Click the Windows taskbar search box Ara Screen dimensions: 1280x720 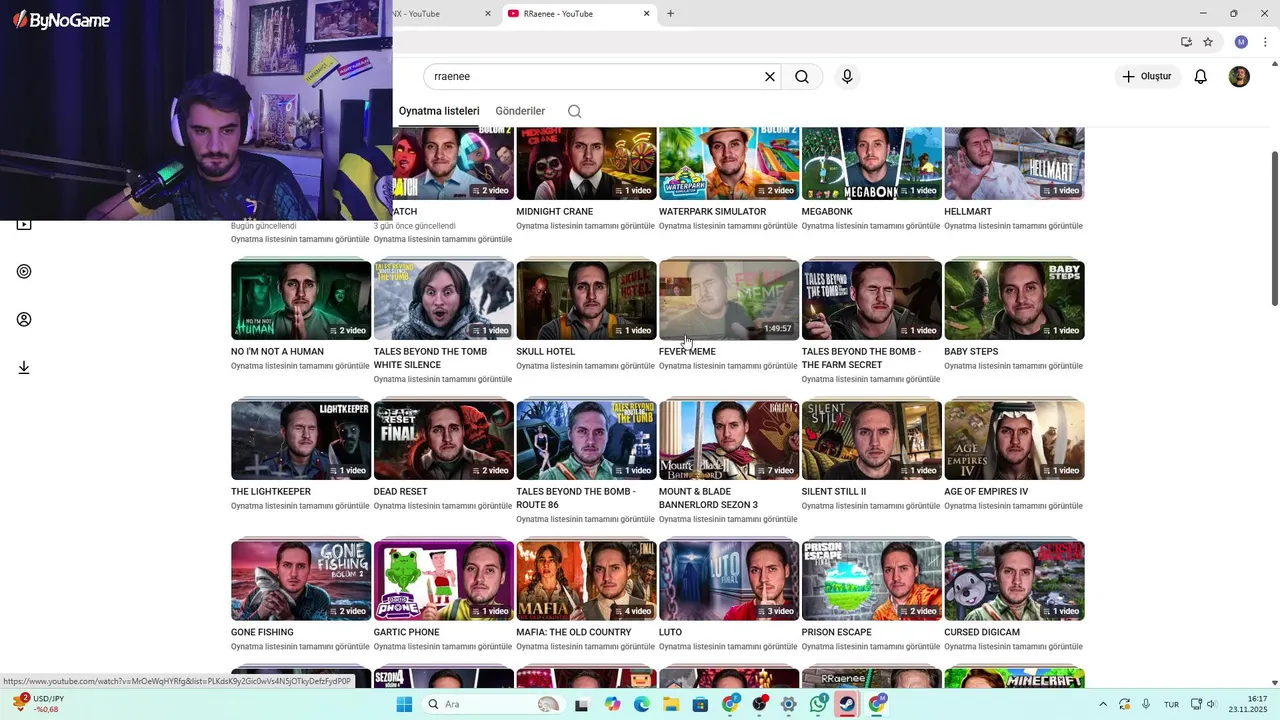point(493,704)
